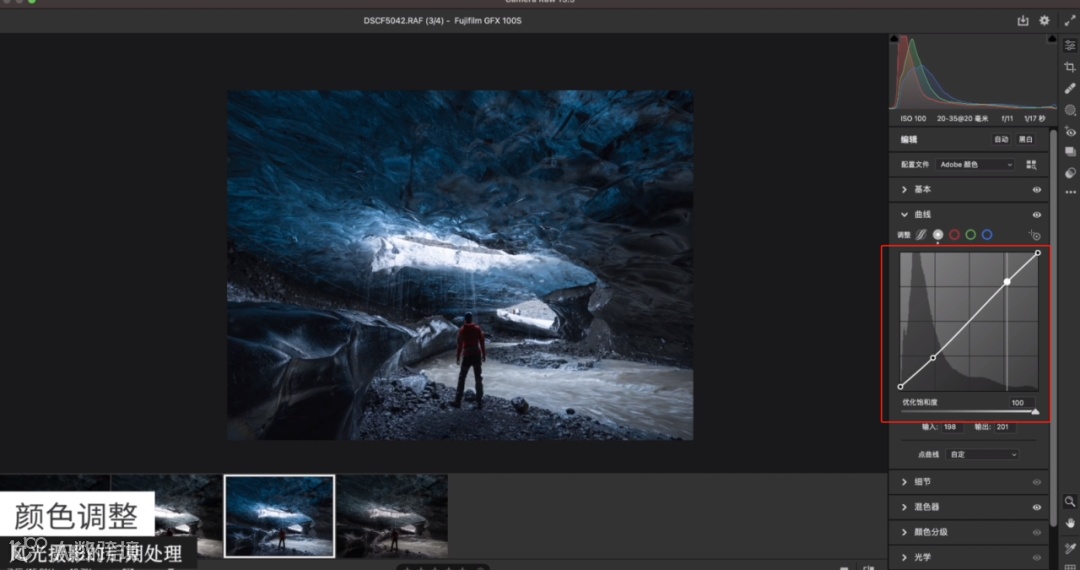
Task: Open the three-dot more settings menu
Action: click(x=1070, y=192)
